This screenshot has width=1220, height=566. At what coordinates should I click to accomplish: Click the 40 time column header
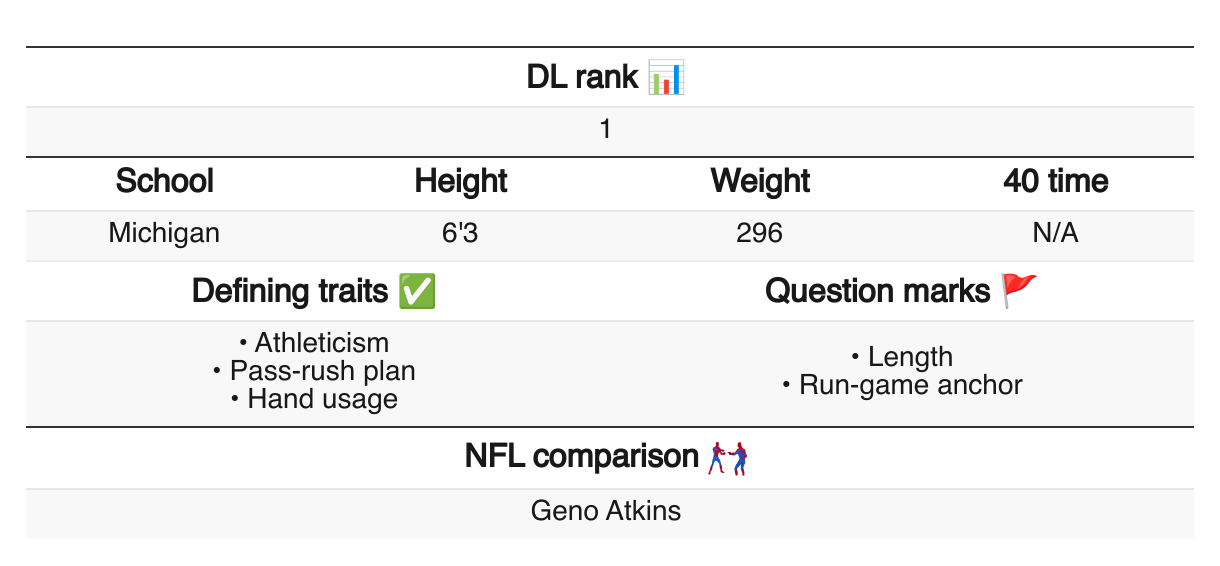1056,181
